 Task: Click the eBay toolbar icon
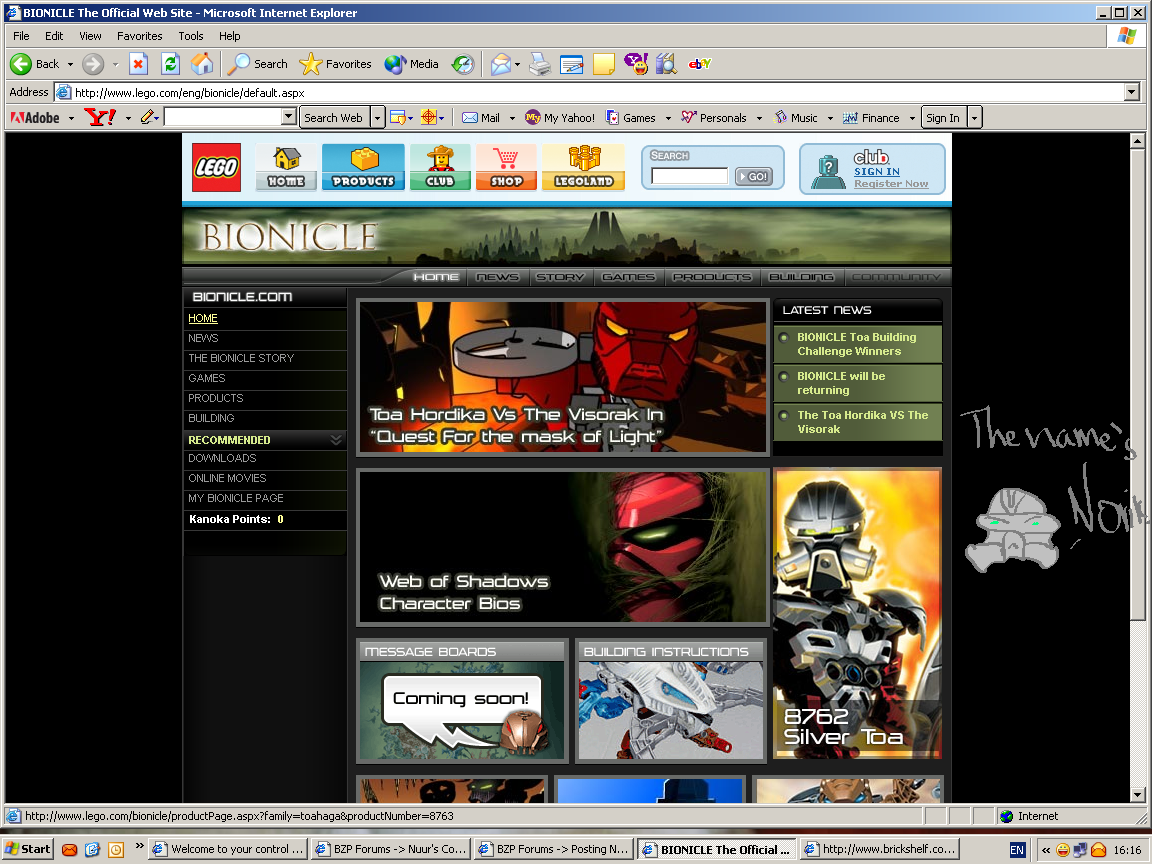pyautogui.click(x=699, y=64)
